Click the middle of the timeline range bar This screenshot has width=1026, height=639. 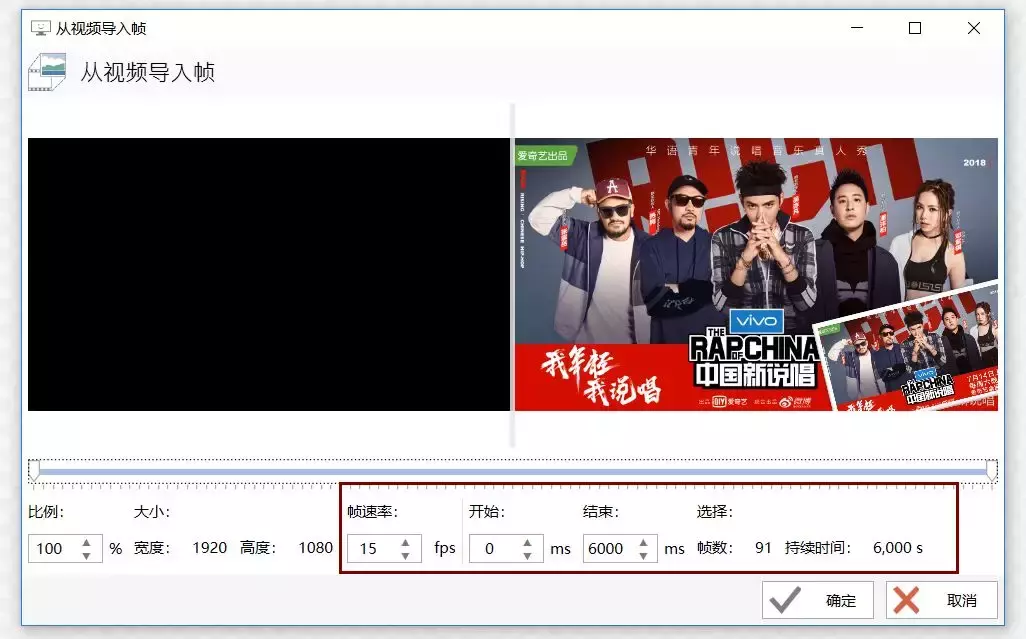coord(513,472)
